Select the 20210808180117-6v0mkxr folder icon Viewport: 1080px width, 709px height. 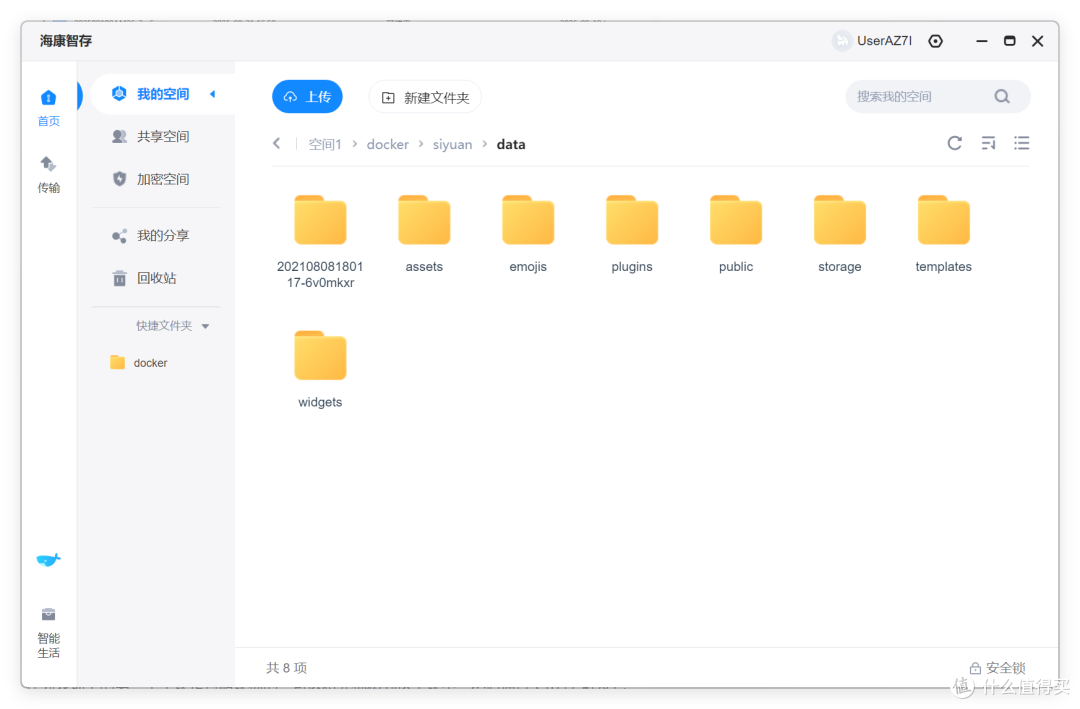[x=320, y=220]
